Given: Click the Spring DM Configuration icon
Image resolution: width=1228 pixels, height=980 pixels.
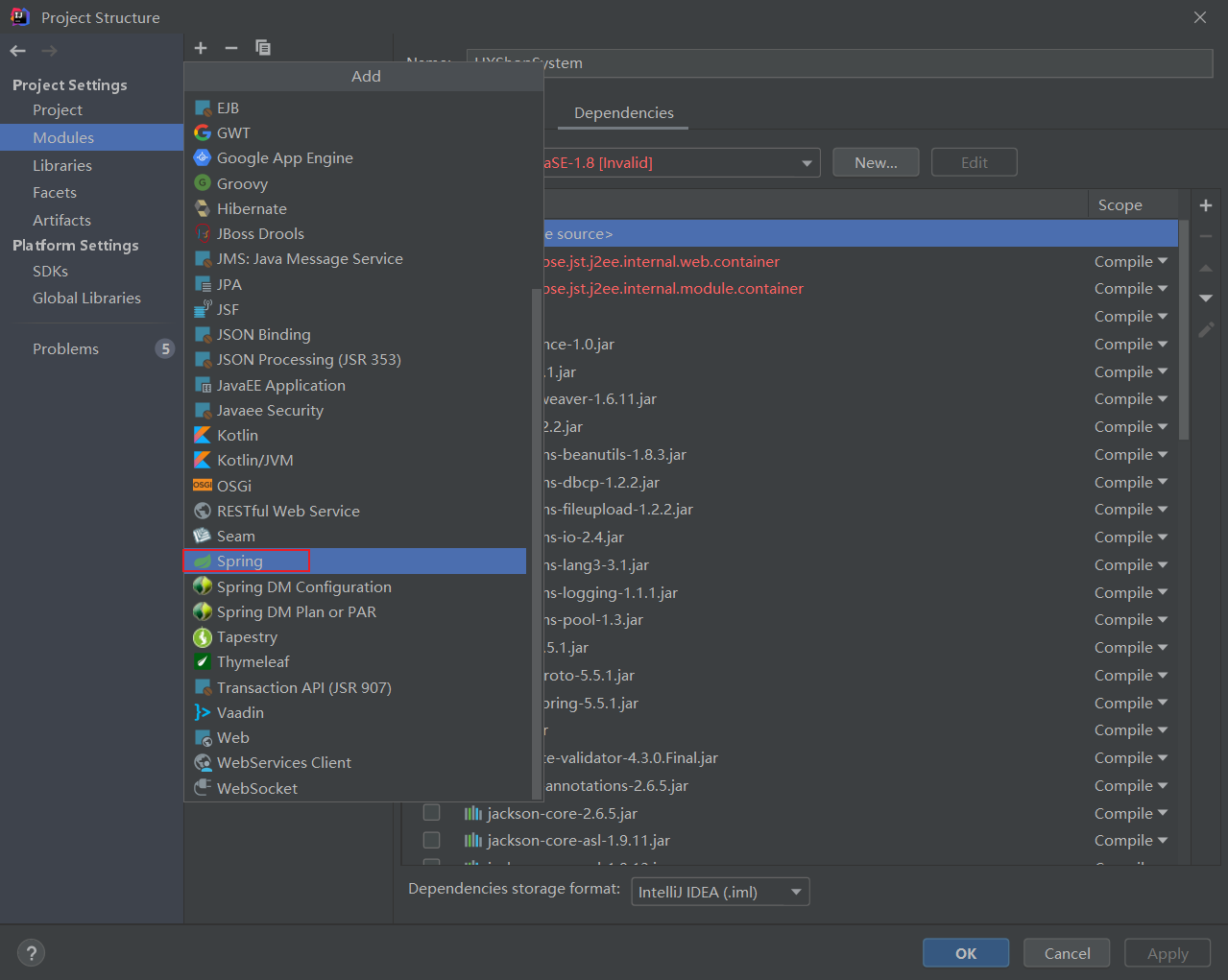Looking at the screenshot, I should point(203,586).
